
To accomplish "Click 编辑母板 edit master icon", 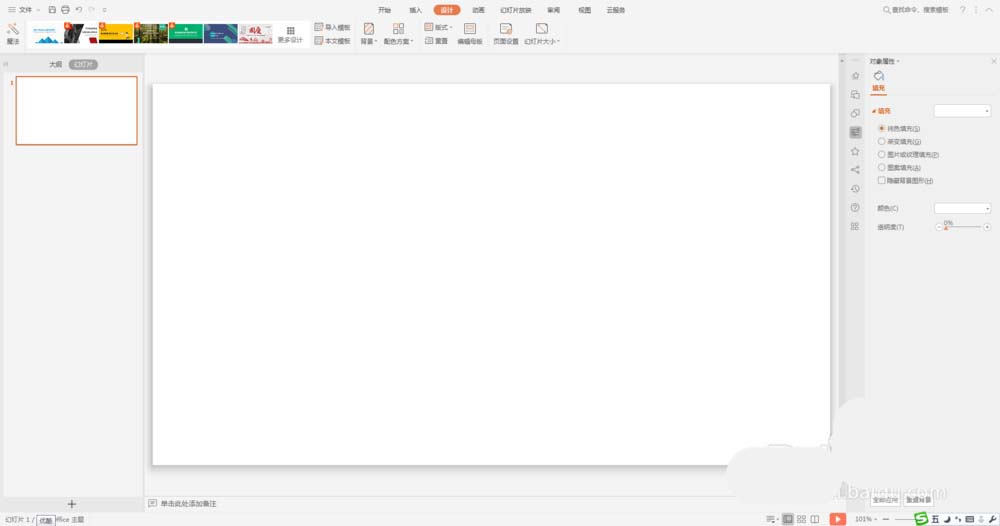I will [x=470, y=34].
